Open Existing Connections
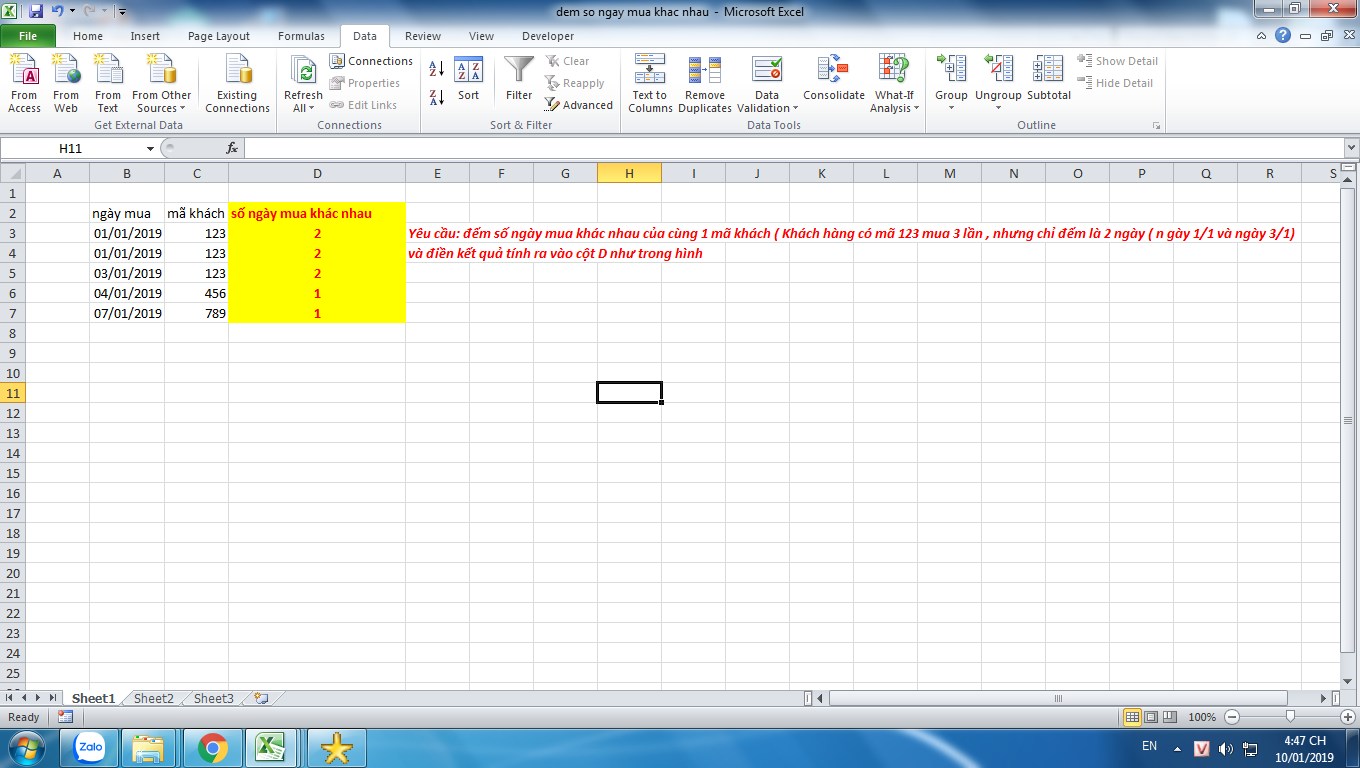Screen dimensions: 1360x768 click(x=237, y=84)
